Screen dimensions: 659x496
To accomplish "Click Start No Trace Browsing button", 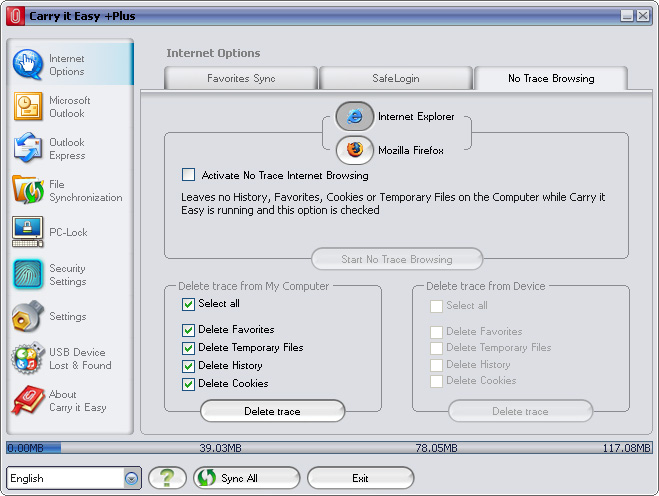I will click(397, 259).
